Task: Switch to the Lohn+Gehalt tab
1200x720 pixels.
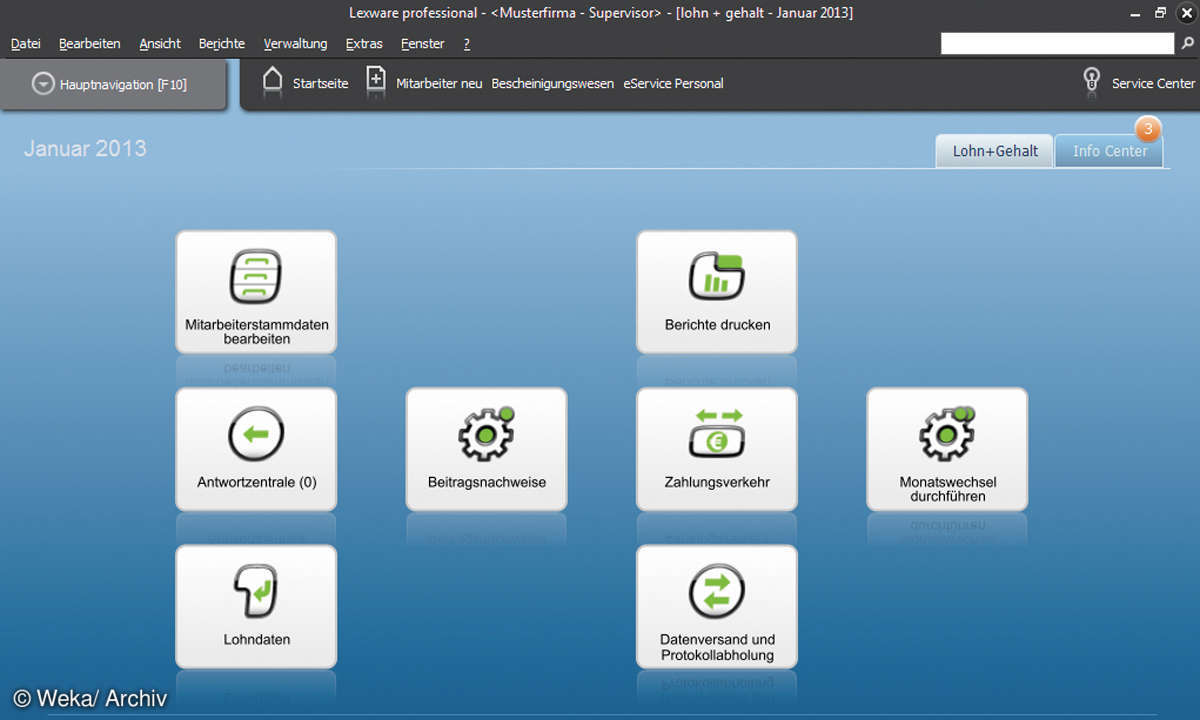Action: tap(995, 151)
